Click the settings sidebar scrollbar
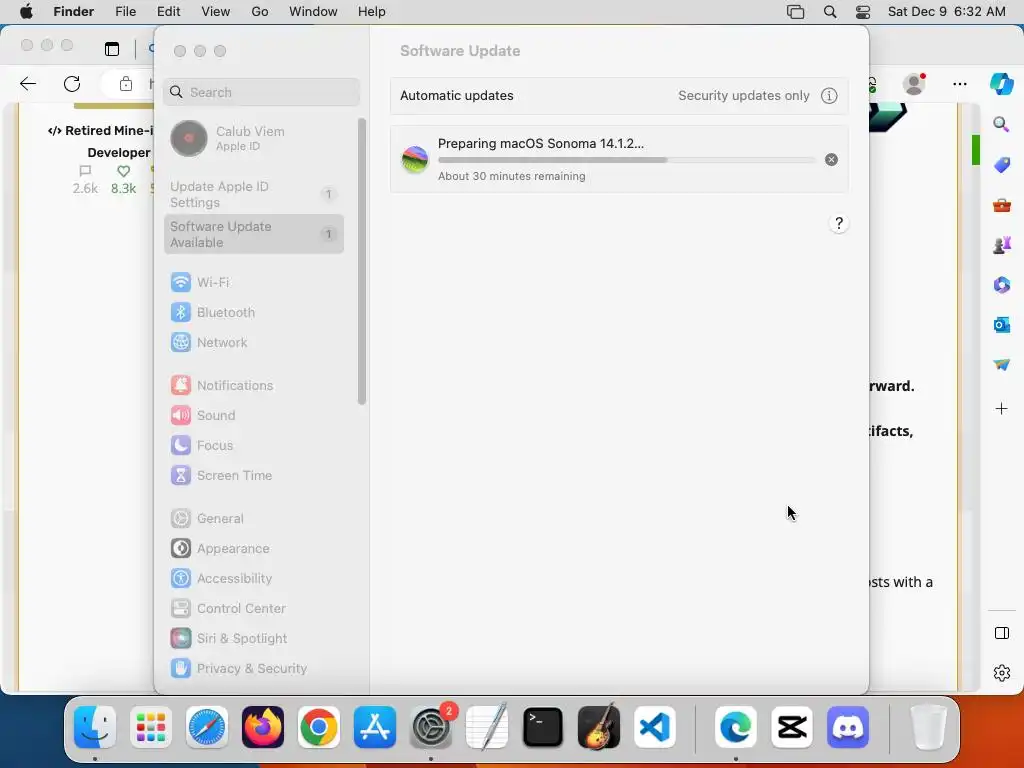 point(362,261)
